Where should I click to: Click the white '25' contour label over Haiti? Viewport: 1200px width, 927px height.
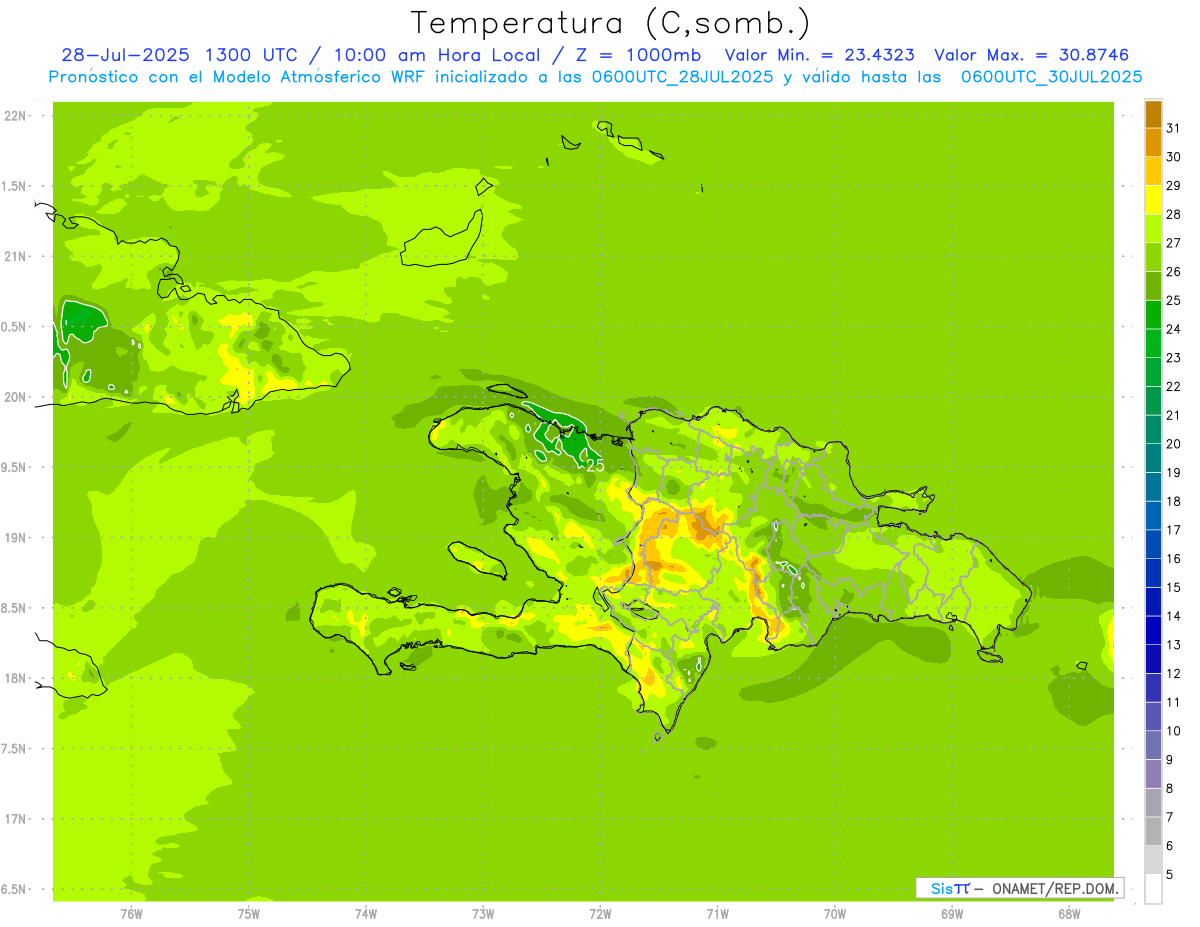click(595, 466)
